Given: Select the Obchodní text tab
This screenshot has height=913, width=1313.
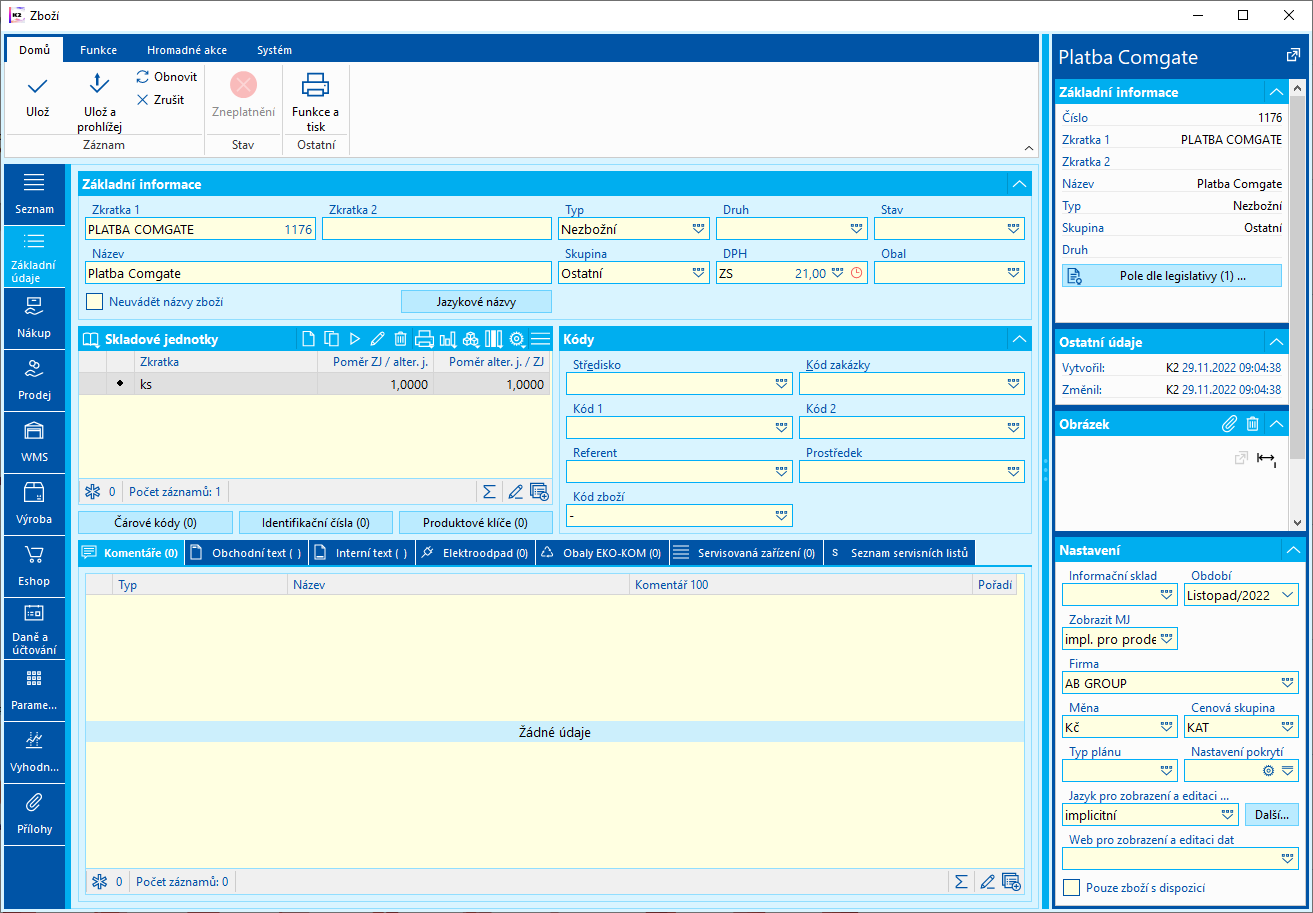Looking at the screenshot, I should pyautogui.click(x=247, y=553).
